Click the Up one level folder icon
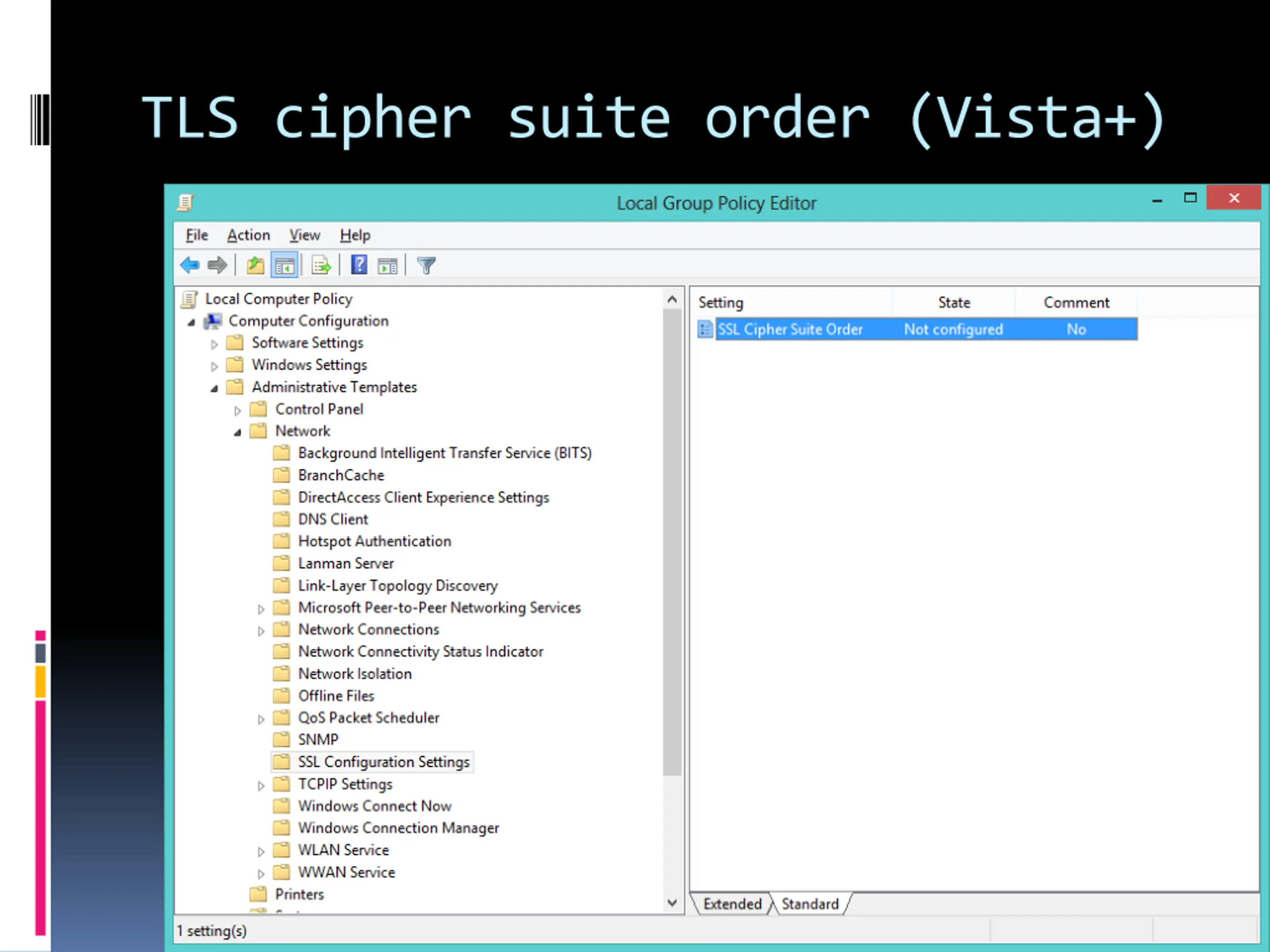 [255, 265]
